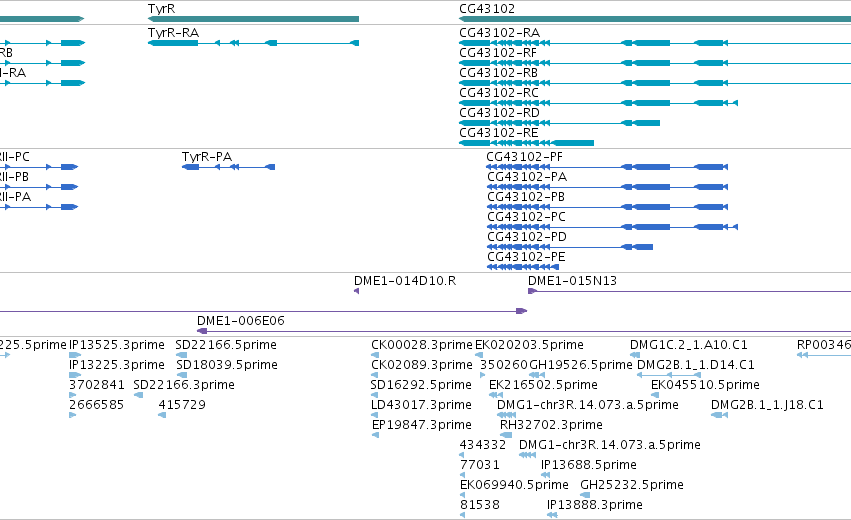Select the IP13688.5prime EST
Screen dimensions: 851x520
(x=589, y=465)
